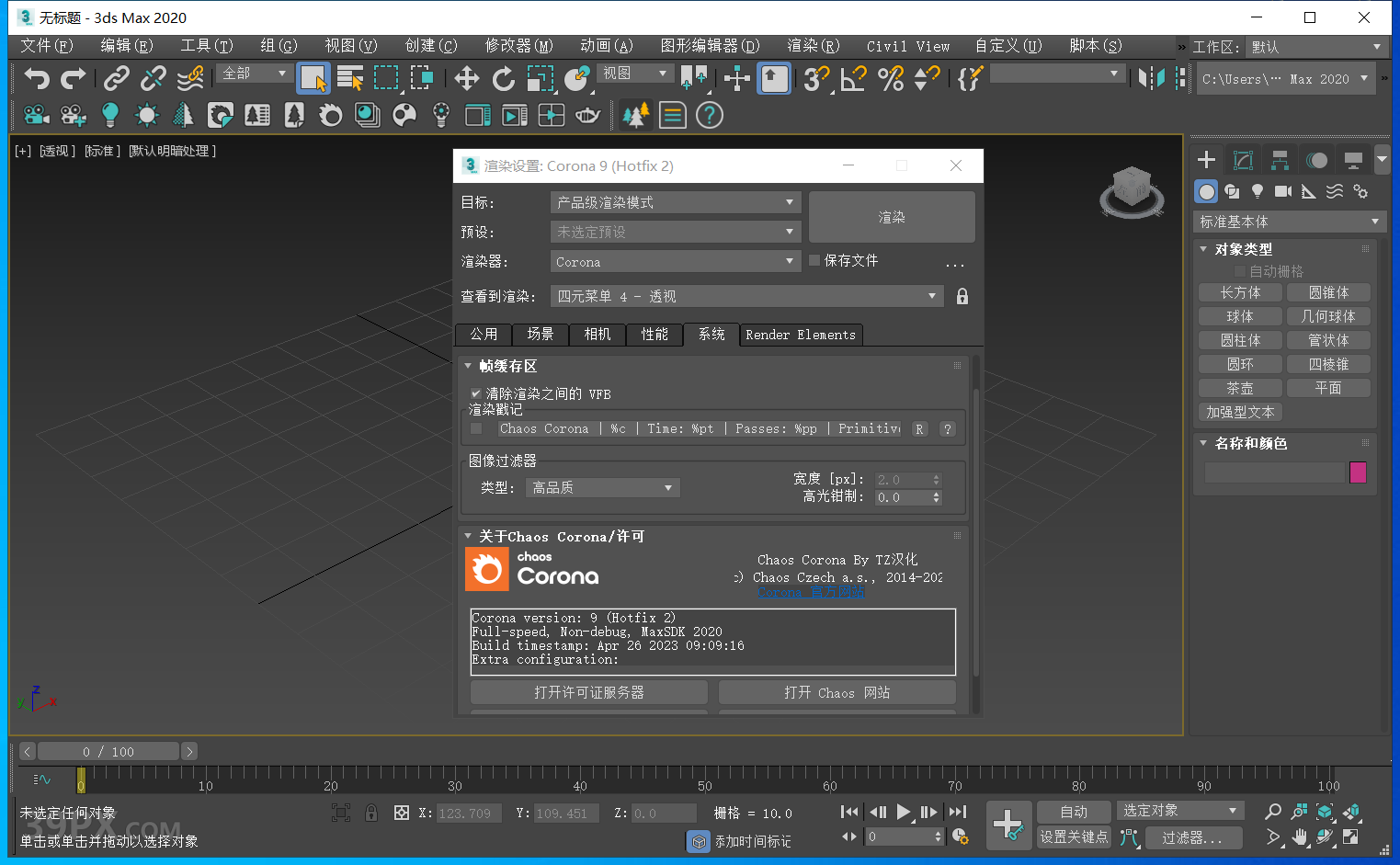Select the Cameras category in the Create panel
Viewport: 1400px width, 865px height.
pos(1282,191)
